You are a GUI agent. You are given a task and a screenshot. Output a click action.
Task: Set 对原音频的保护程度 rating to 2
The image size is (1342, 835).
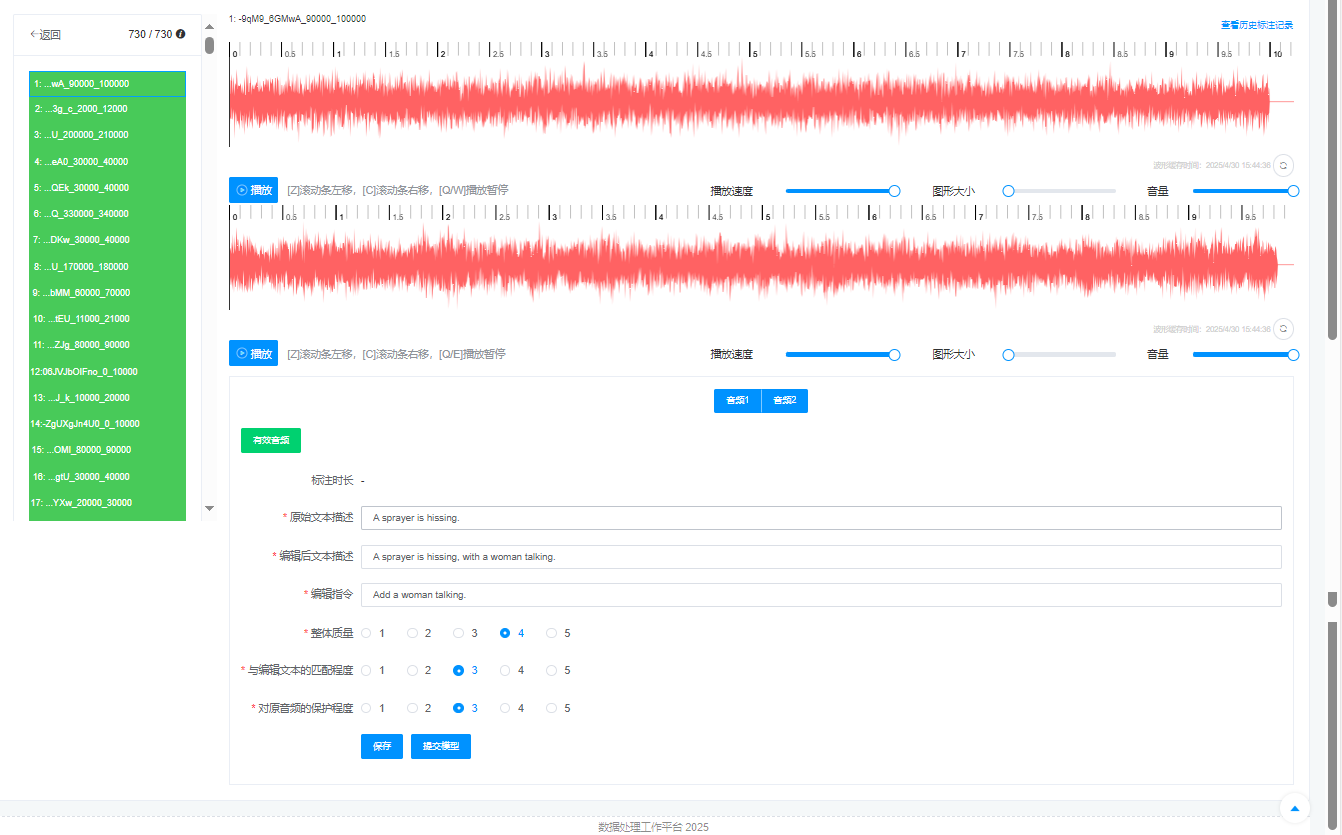click(x=412, y=708)
